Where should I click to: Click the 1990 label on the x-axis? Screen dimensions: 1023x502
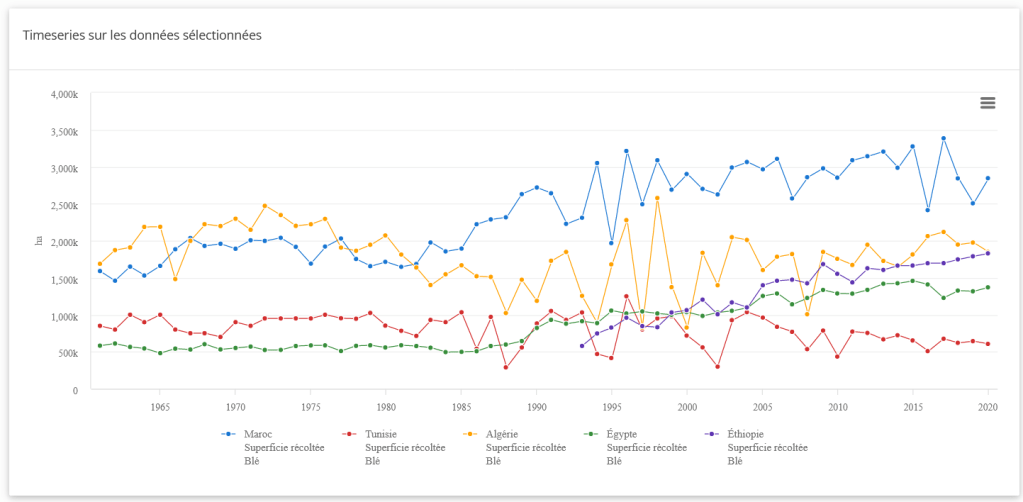(x=536, y=407)
